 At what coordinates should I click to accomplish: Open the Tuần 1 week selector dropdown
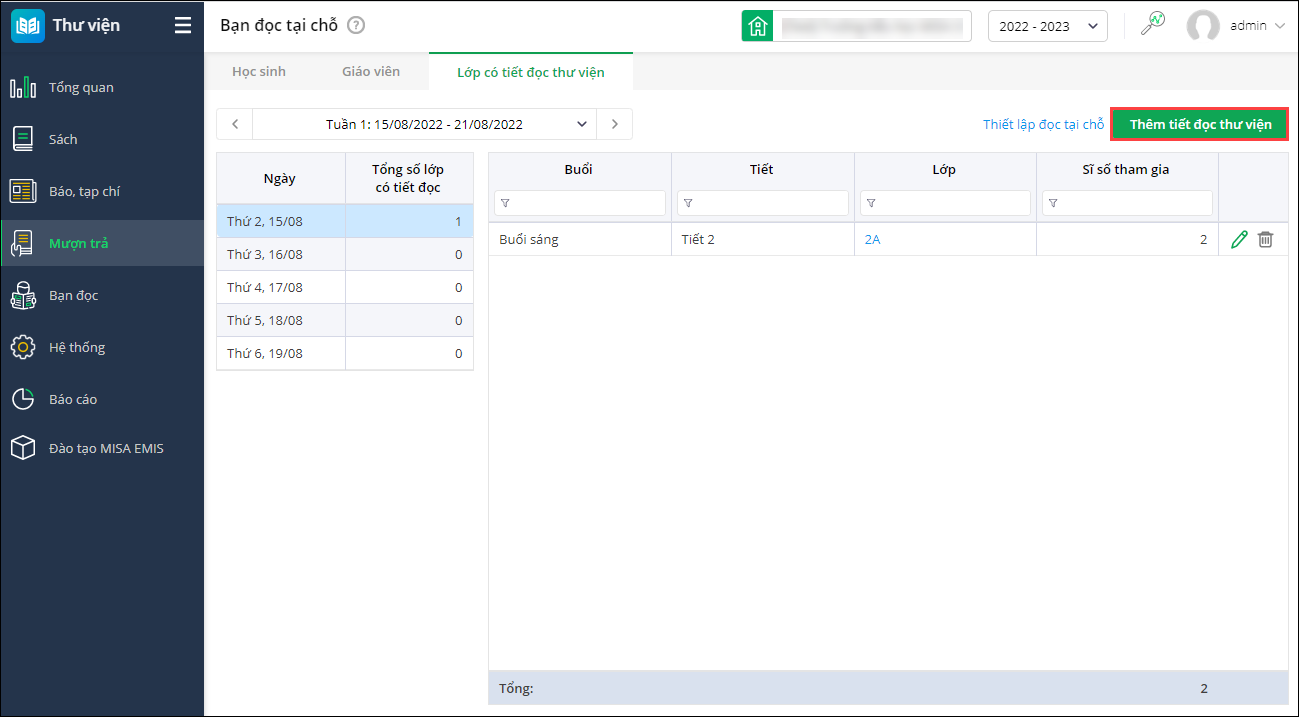(x=424, y=124)
